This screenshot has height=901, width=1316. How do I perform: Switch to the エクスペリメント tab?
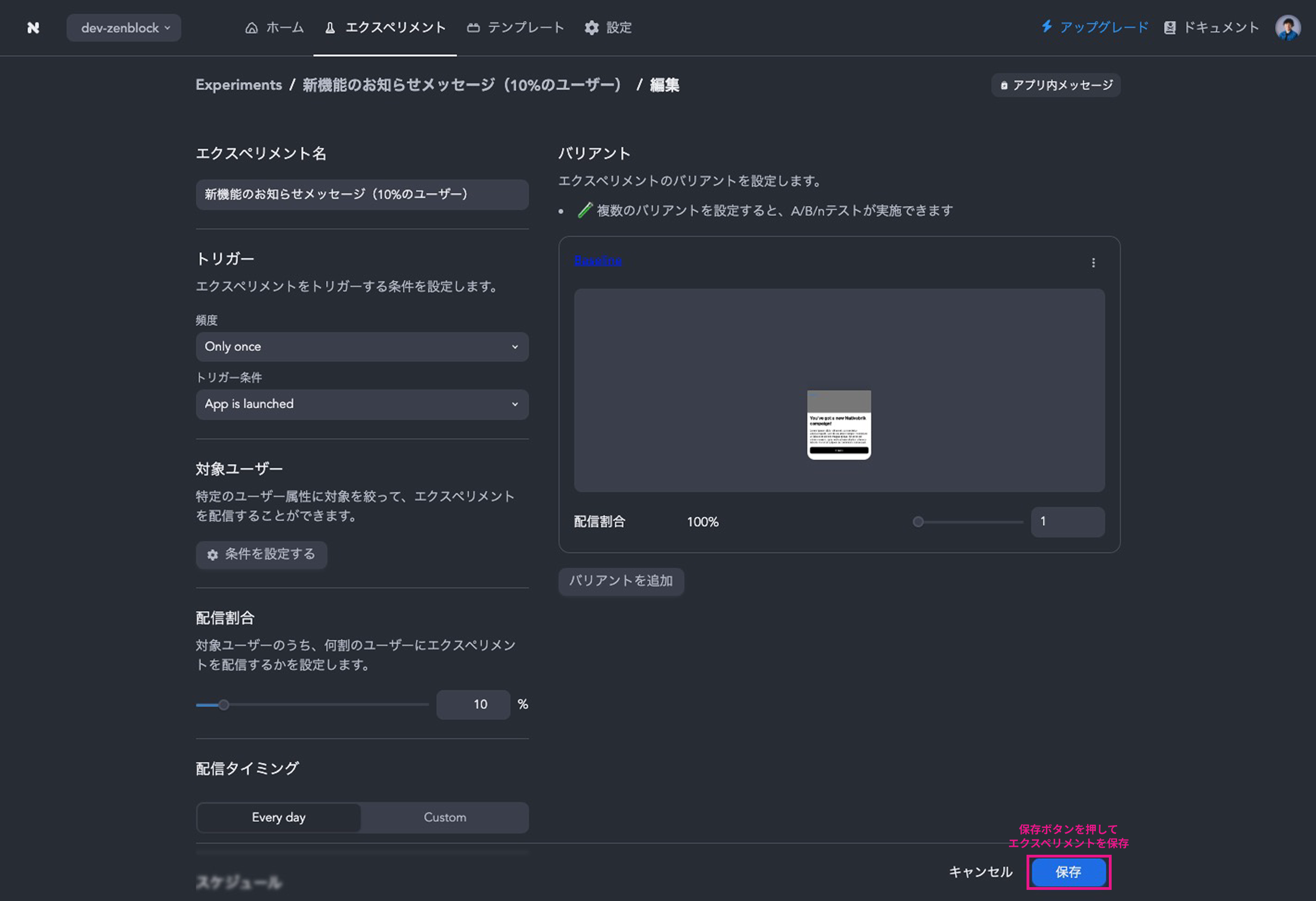pyautogui.click(x=385, y=28)
